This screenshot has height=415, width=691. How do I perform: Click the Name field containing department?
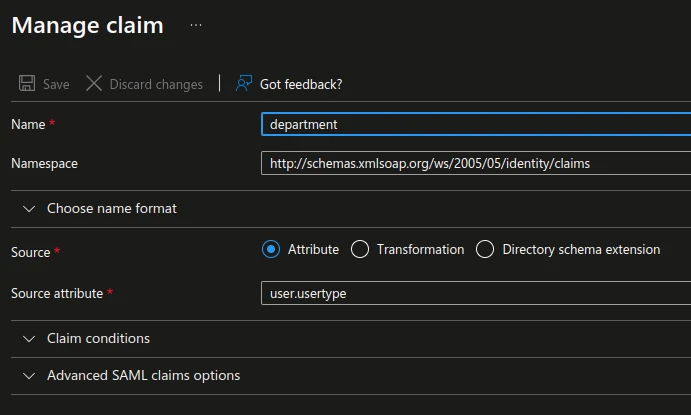476,124
